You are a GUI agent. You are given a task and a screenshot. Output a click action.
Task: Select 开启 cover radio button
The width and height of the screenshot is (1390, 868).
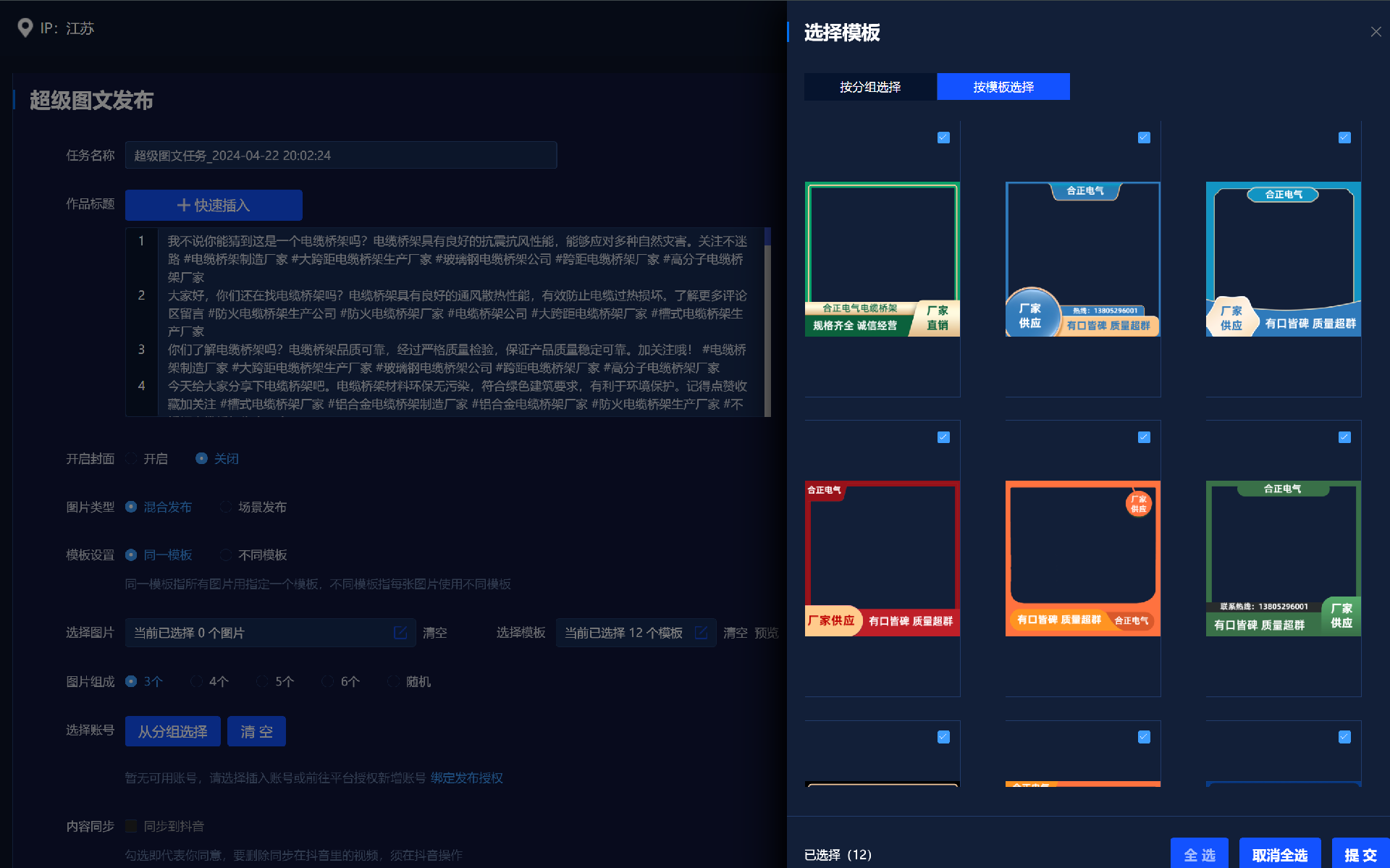(131, 459)
